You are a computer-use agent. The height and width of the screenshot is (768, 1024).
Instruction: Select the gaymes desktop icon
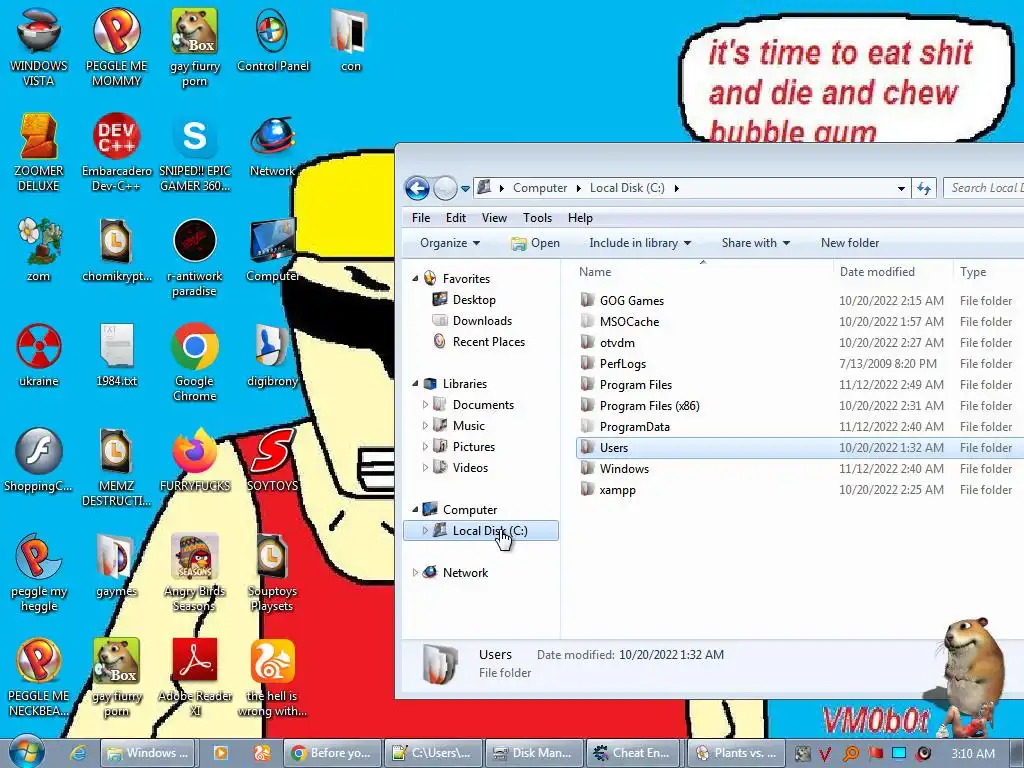pos(116,566)
